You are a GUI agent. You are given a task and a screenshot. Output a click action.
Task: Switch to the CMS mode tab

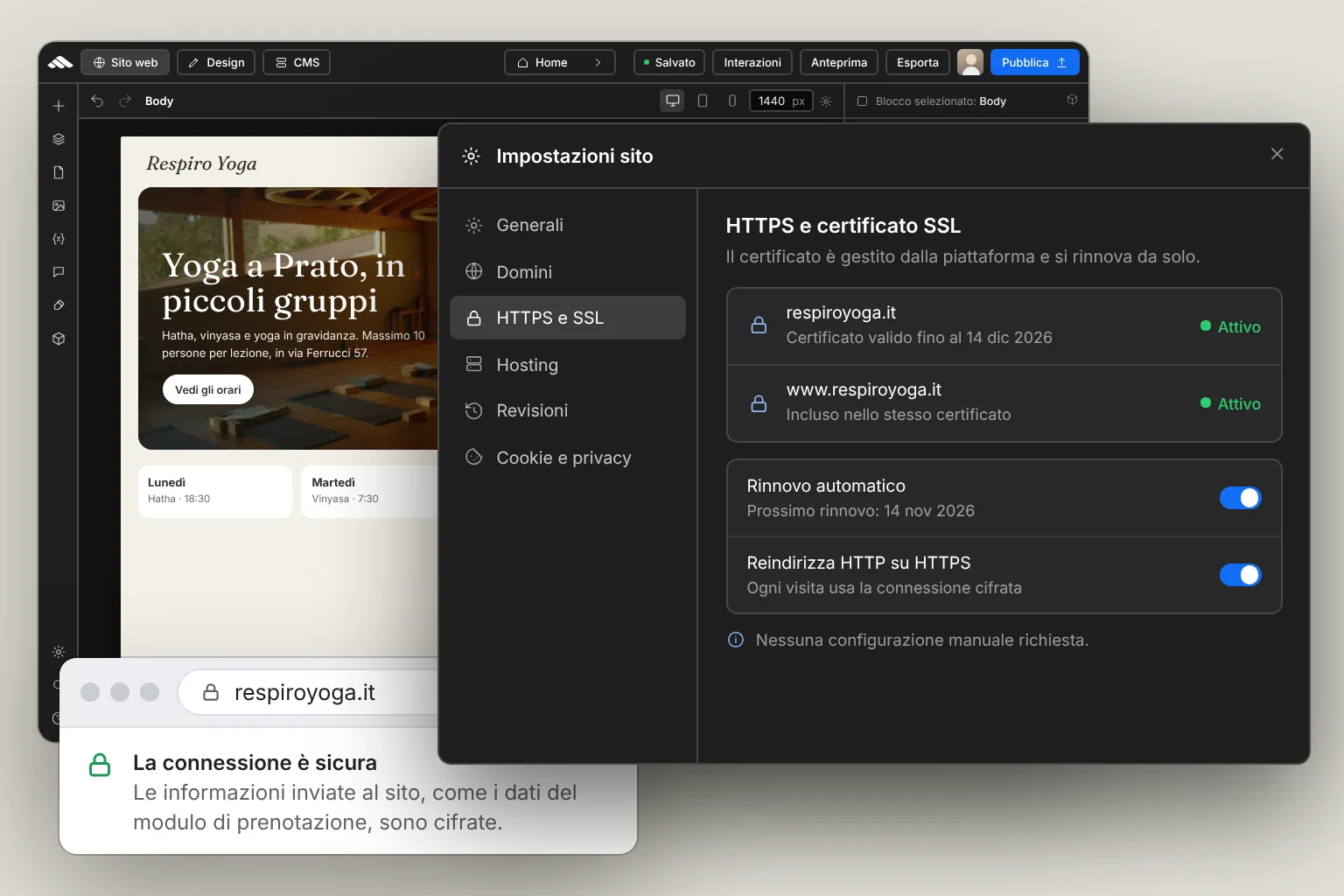click(x=297, y=62)
